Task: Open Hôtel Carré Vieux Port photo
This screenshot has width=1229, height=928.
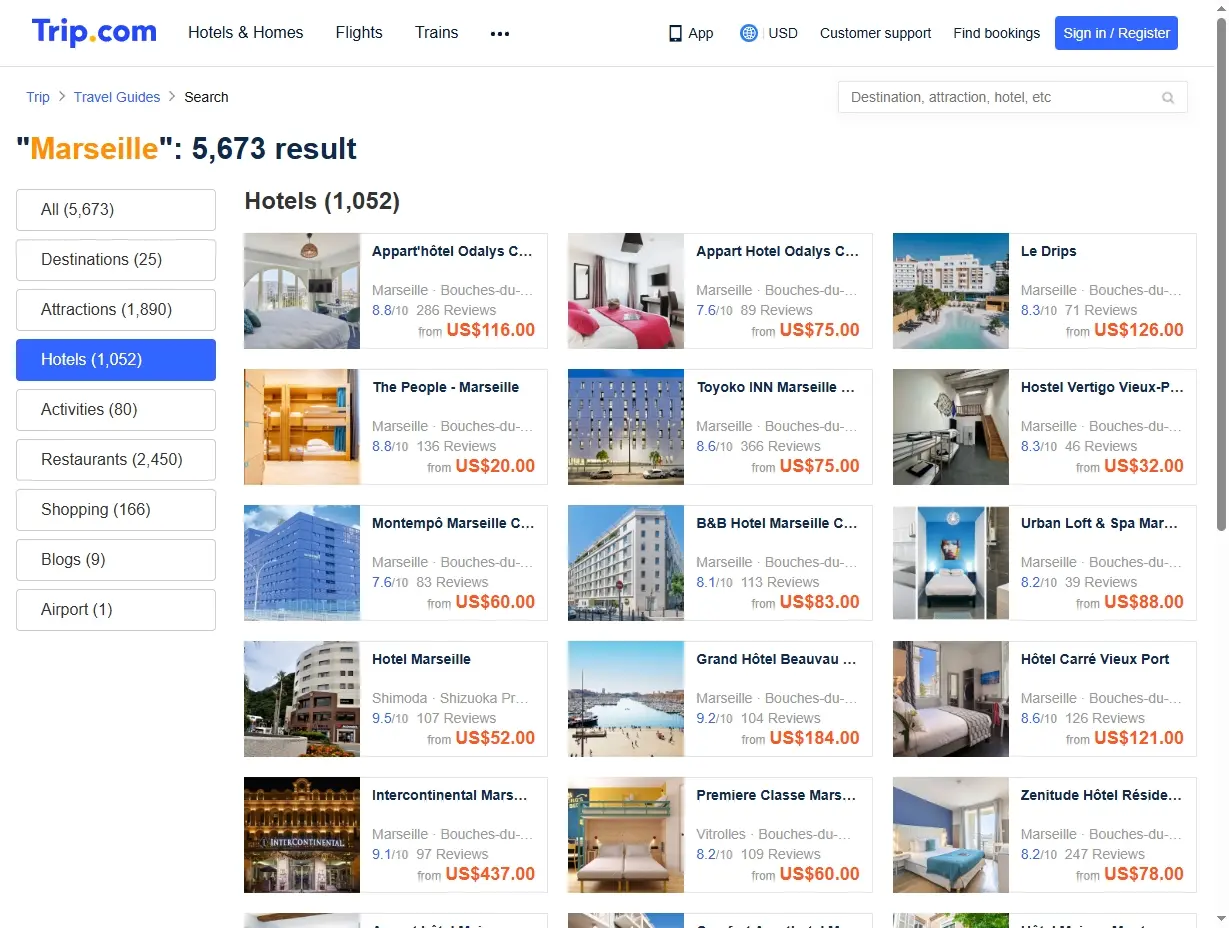Action: tap(951, 699)
